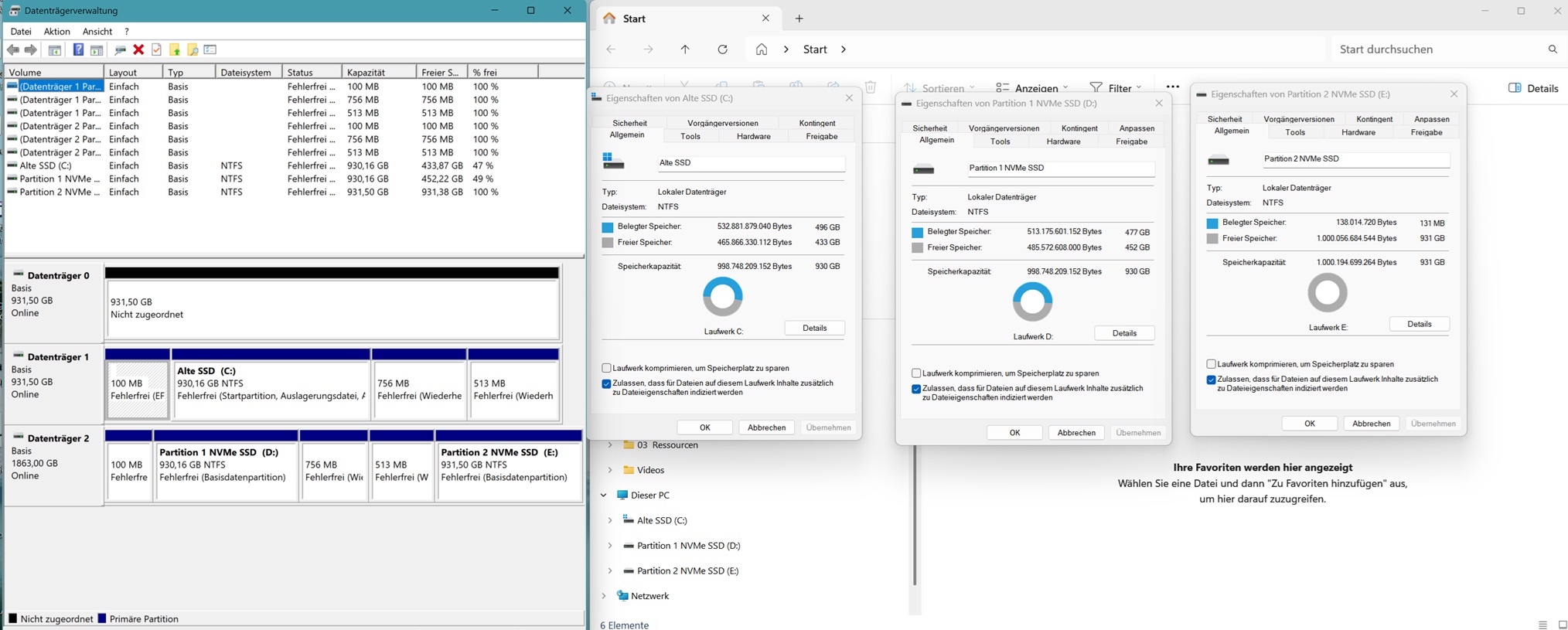Select Netzwerk in the navigation tree
The height and width of the screenshot is (630, 1568).
click(x=649, y=596)
